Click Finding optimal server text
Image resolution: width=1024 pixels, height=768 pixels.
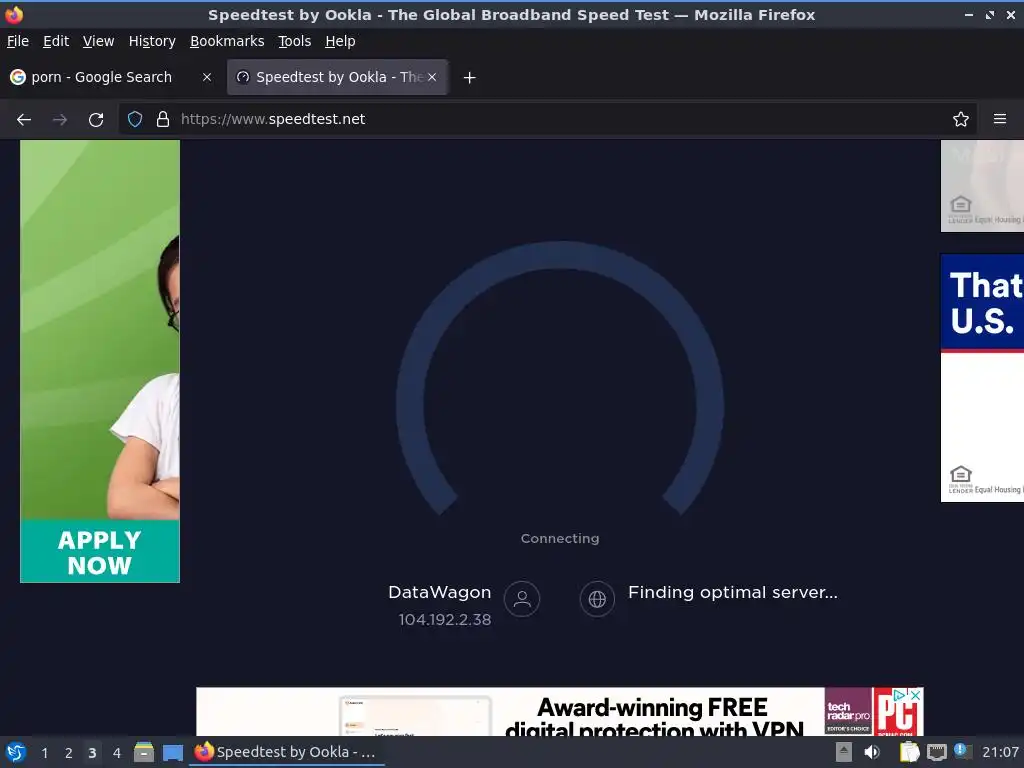(733, 592)
